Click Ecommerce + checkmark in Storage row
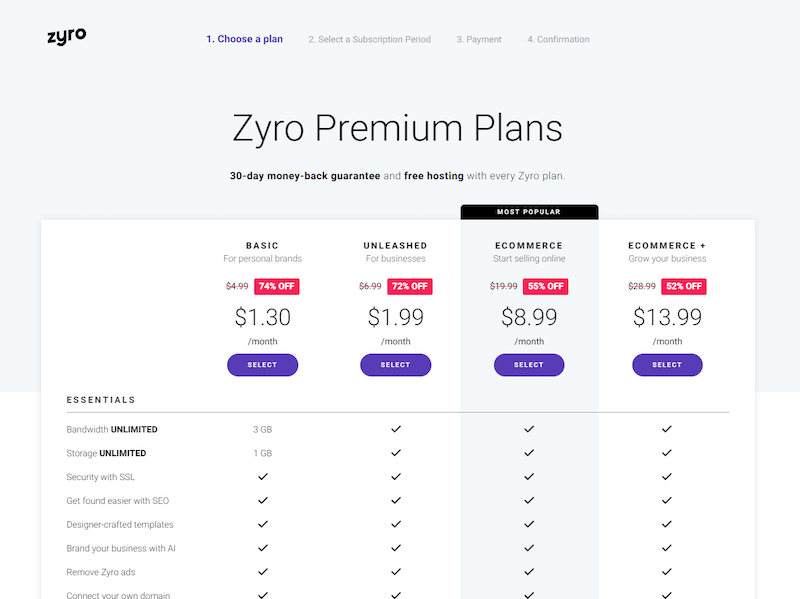 [x=667, y=453]
